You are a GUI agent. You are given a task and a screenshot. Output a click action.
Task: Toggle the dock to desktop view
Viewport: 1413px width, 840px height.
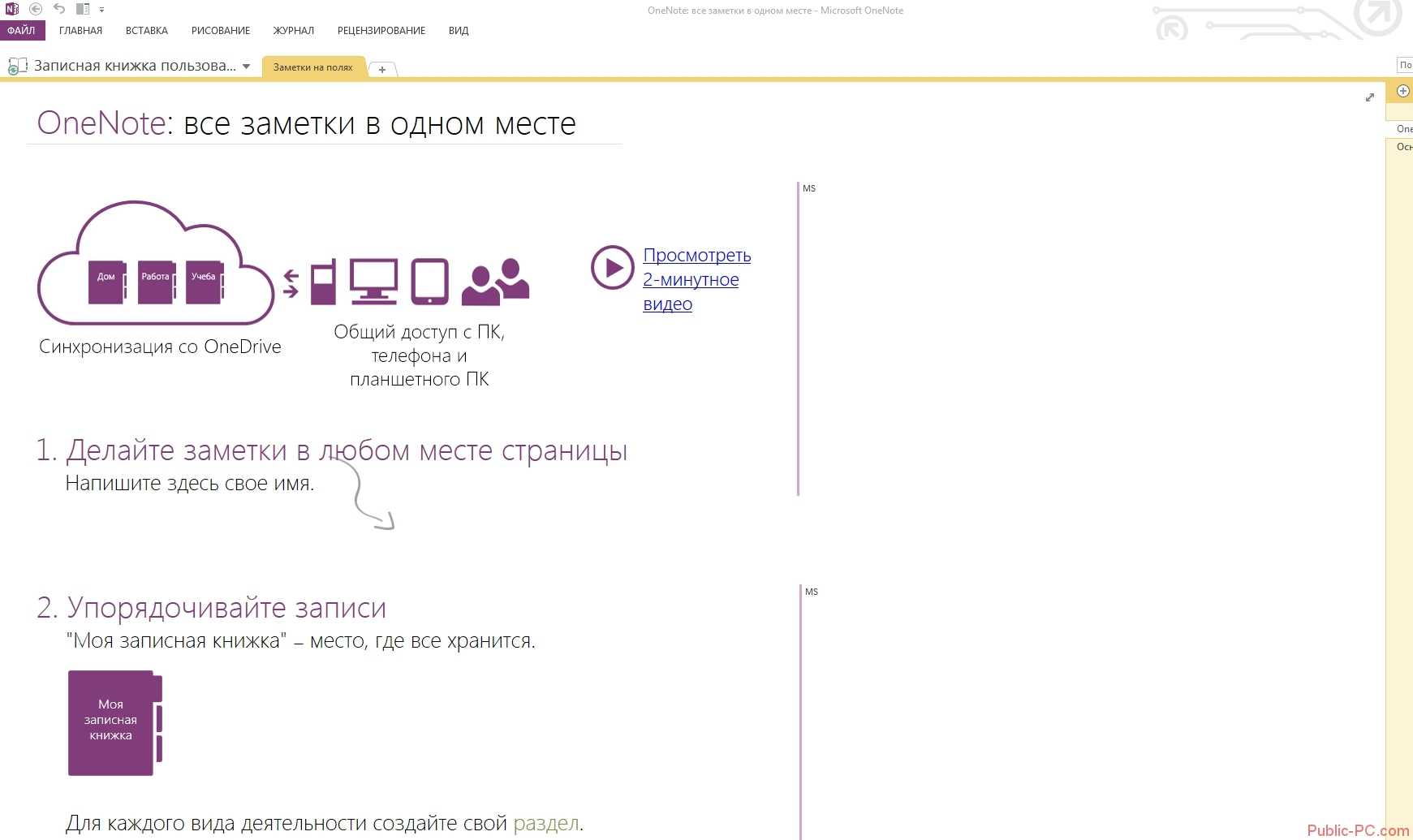point(83,9)
